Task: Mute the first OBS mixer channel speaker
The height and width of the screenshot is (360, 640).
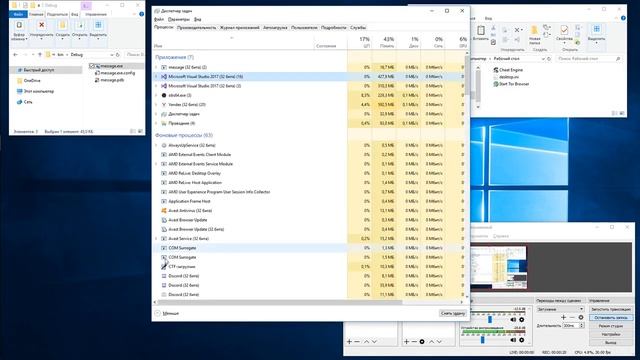Action: coord(513,320)
